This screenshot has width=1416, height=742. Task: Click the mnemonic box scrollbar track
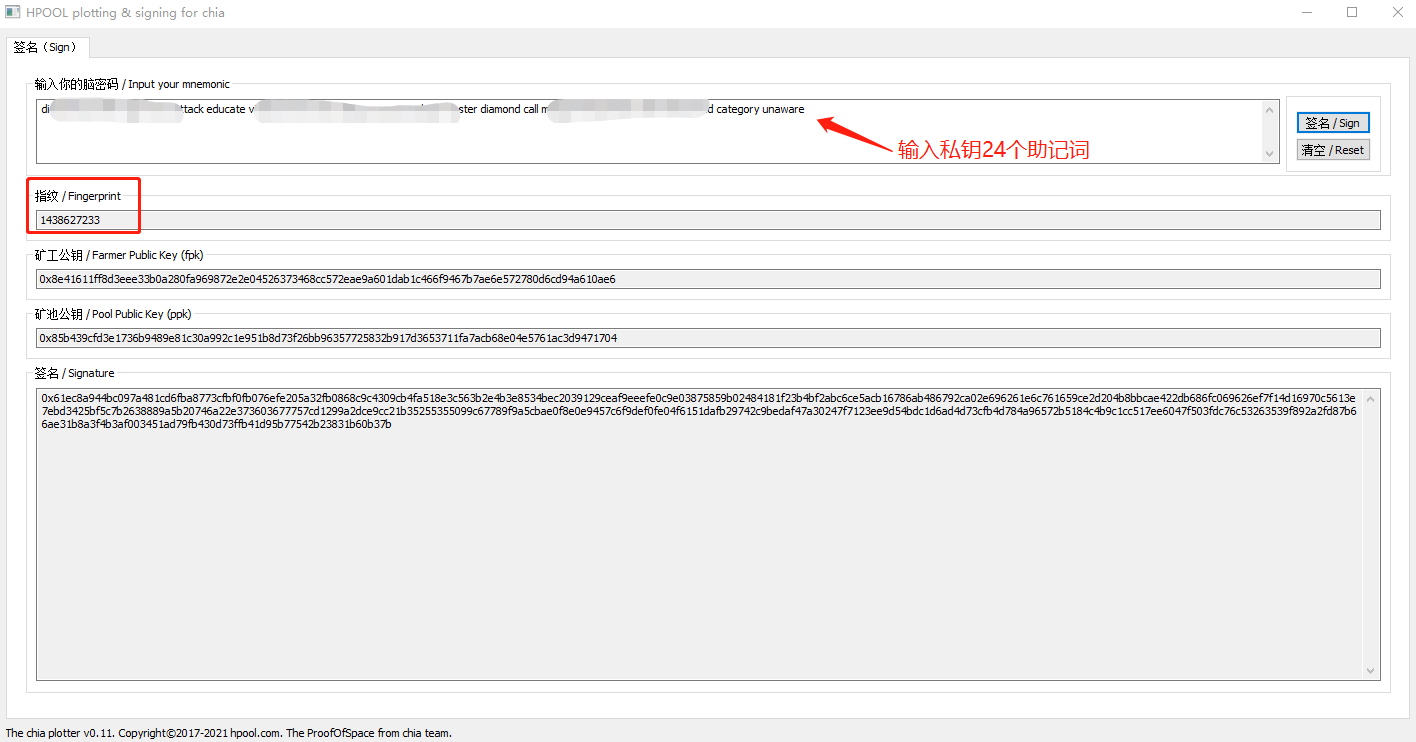(1270, 132)
